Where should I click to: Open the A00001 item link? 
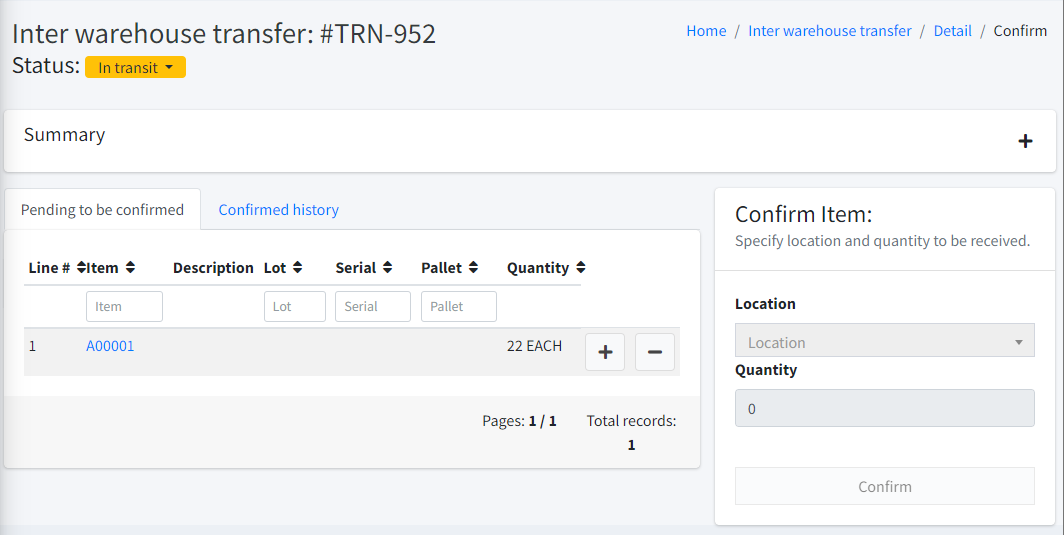pos(110,346)
